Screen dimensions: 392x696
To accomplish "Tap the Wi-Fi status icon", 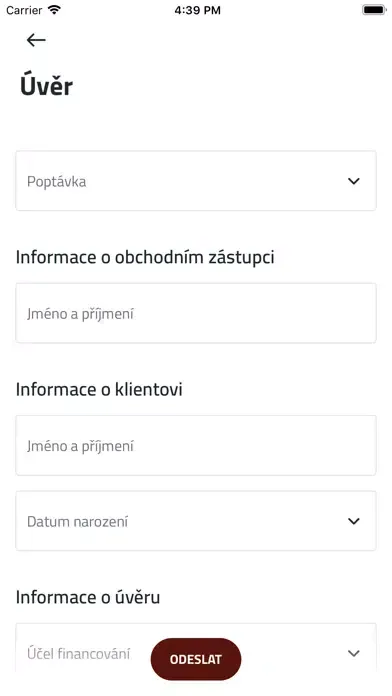I will tap(54, 10).
